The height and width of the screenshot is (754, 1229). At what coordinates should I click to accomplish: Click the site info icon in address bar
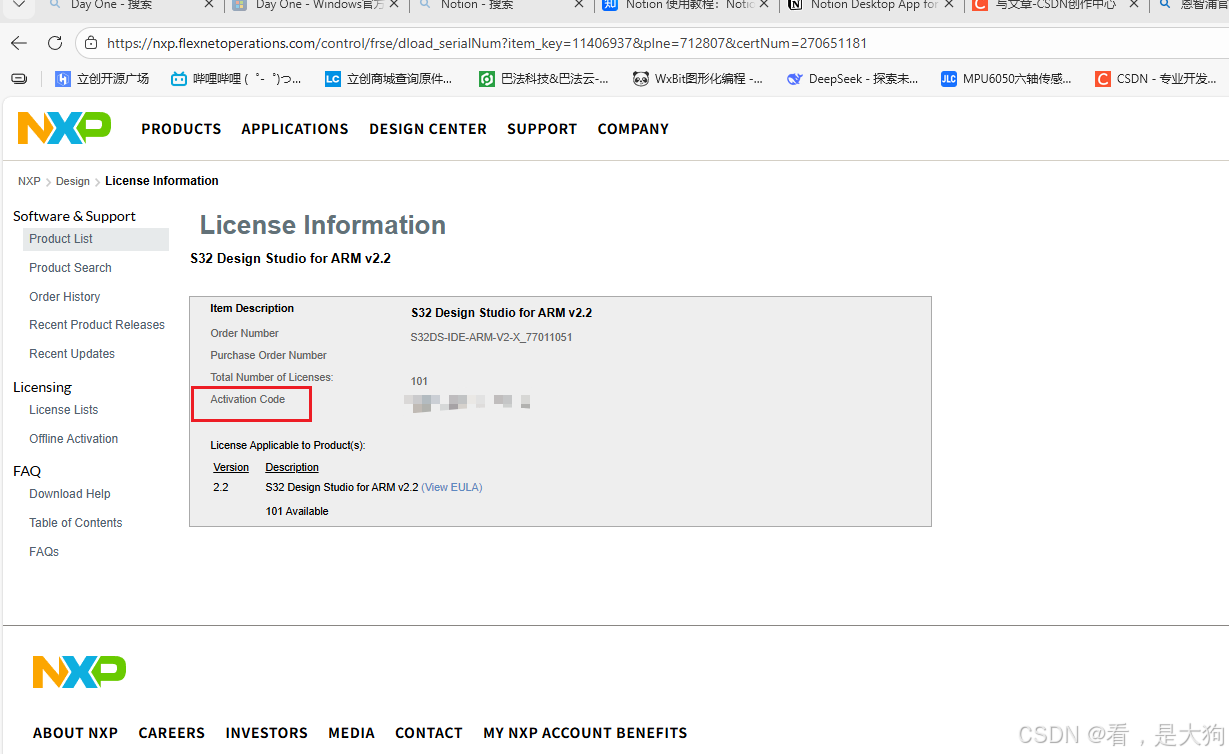coord(91,44)
